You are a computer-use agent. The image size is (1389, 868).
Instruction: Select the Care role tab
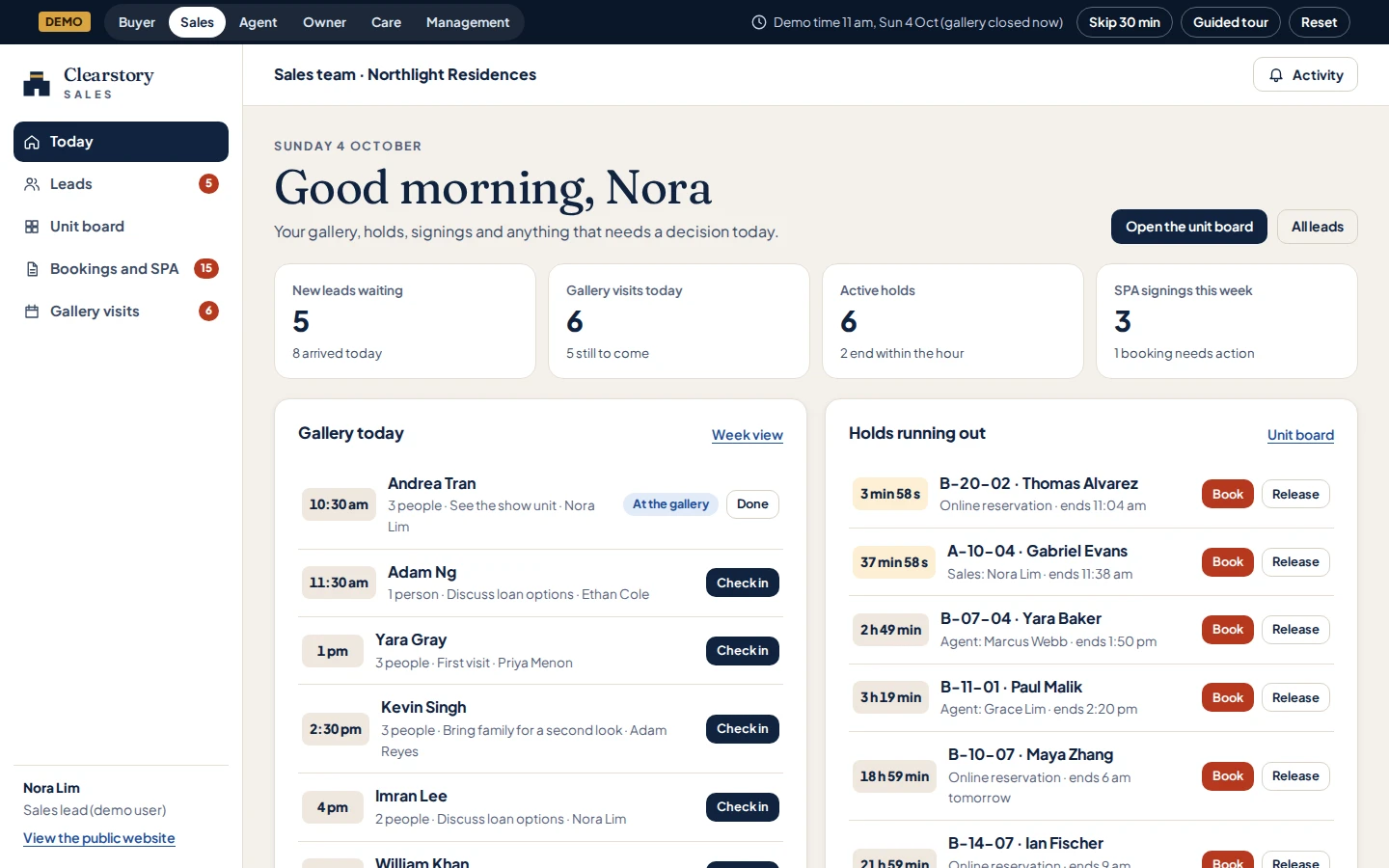(386, 22)
